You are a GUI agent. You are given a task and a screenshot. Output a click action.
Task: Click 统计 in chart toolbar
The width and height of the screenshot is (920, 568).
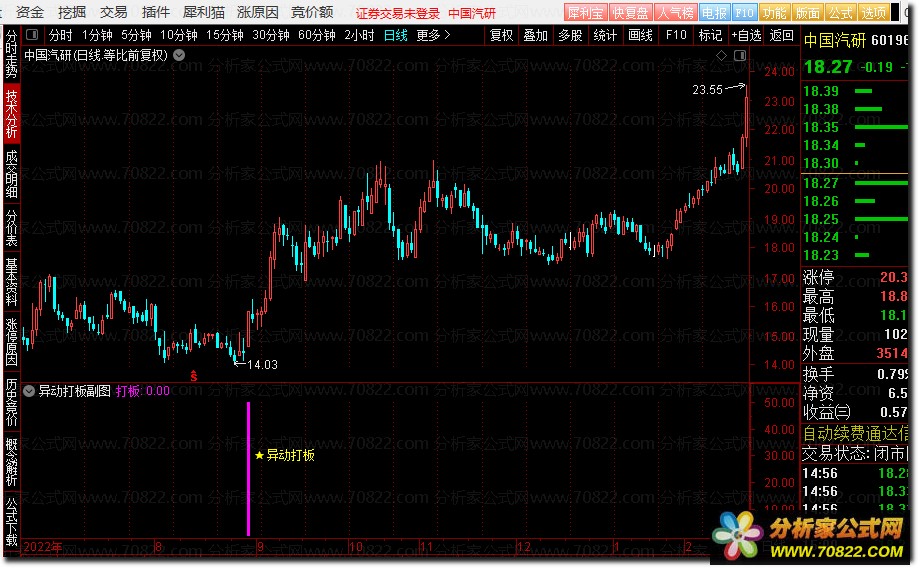tap(605, 35)
